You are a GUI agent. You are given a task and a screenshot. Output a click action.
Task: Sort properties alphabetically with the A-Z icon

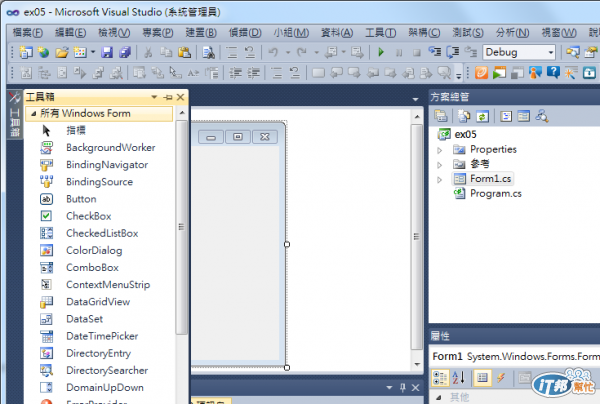pyautogui.click(x=459, y=378)
